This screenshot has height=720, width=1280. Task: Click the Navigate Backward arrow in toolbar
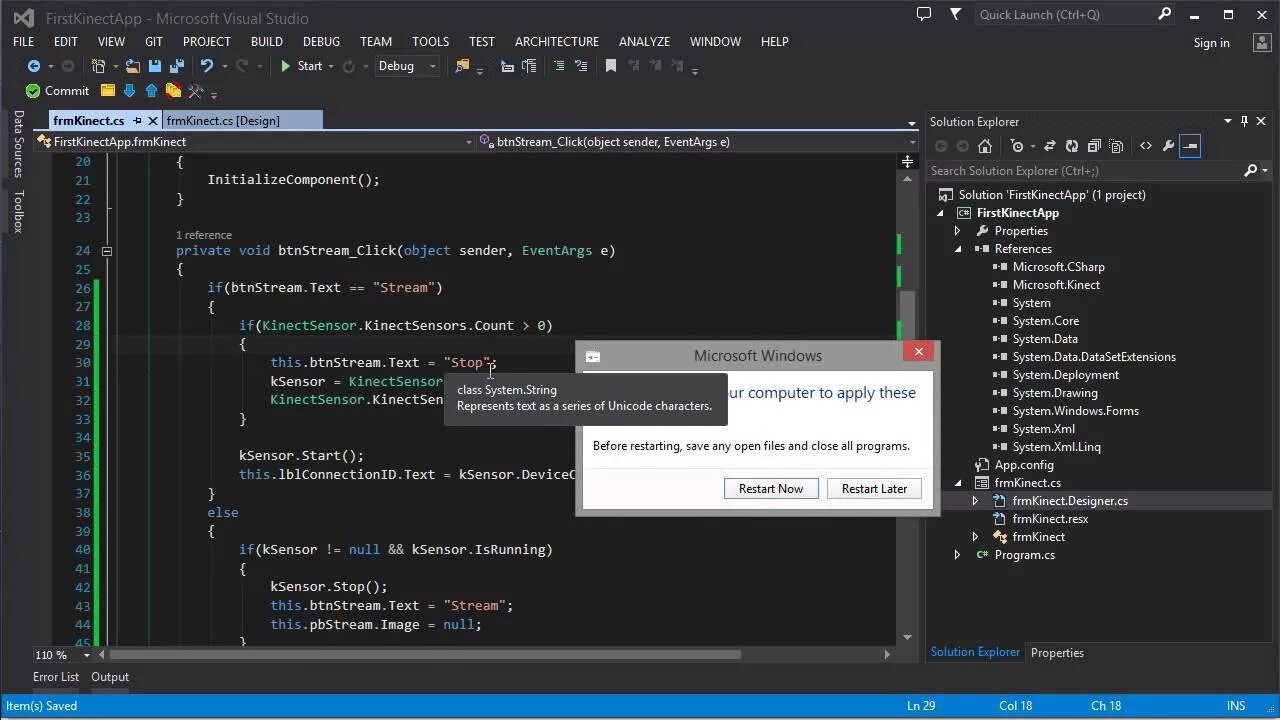coord(34,66)
